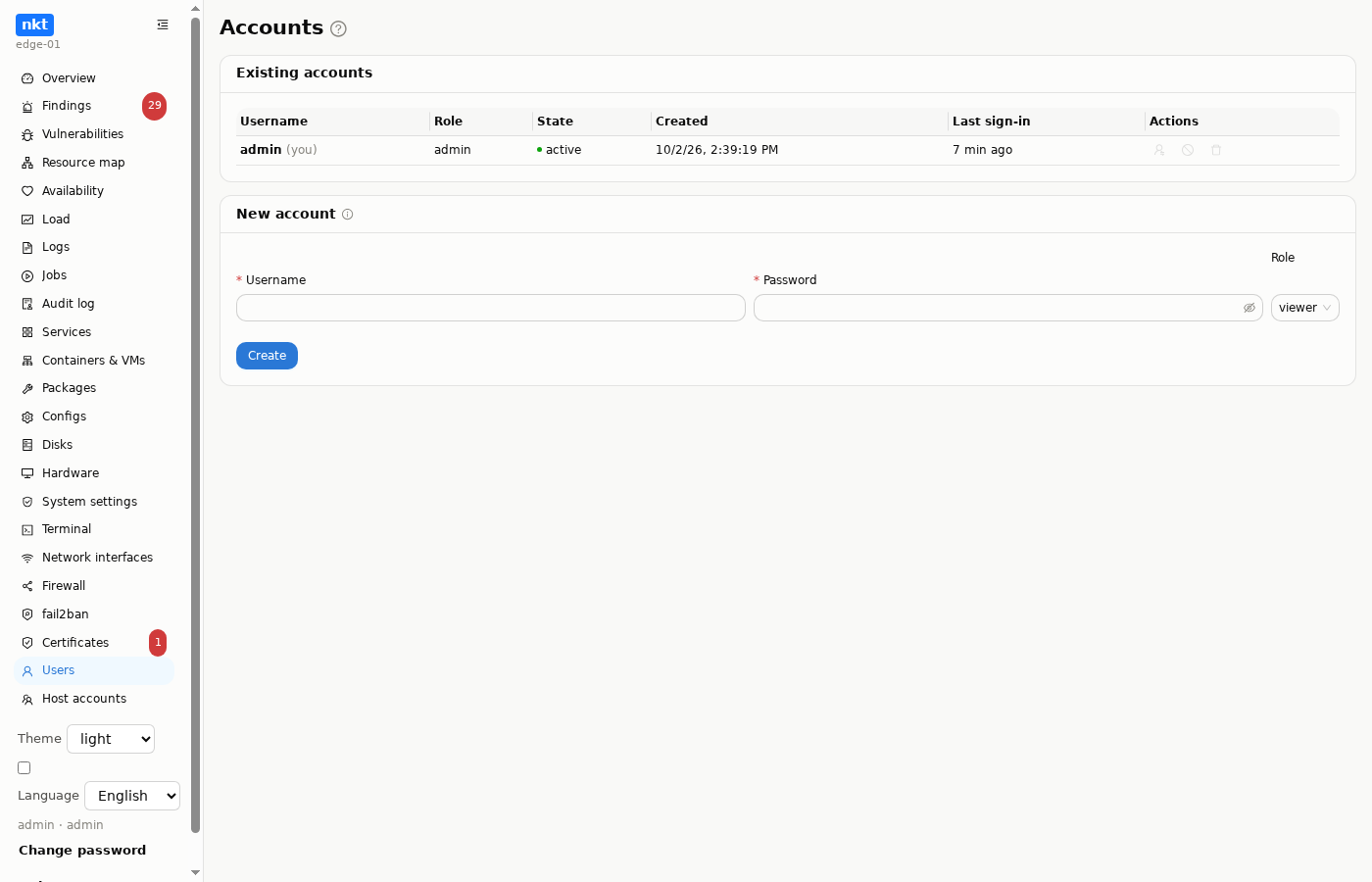Select Users in sidebar
Screen dimensions: 1372x882
click(x=94, y=670)
